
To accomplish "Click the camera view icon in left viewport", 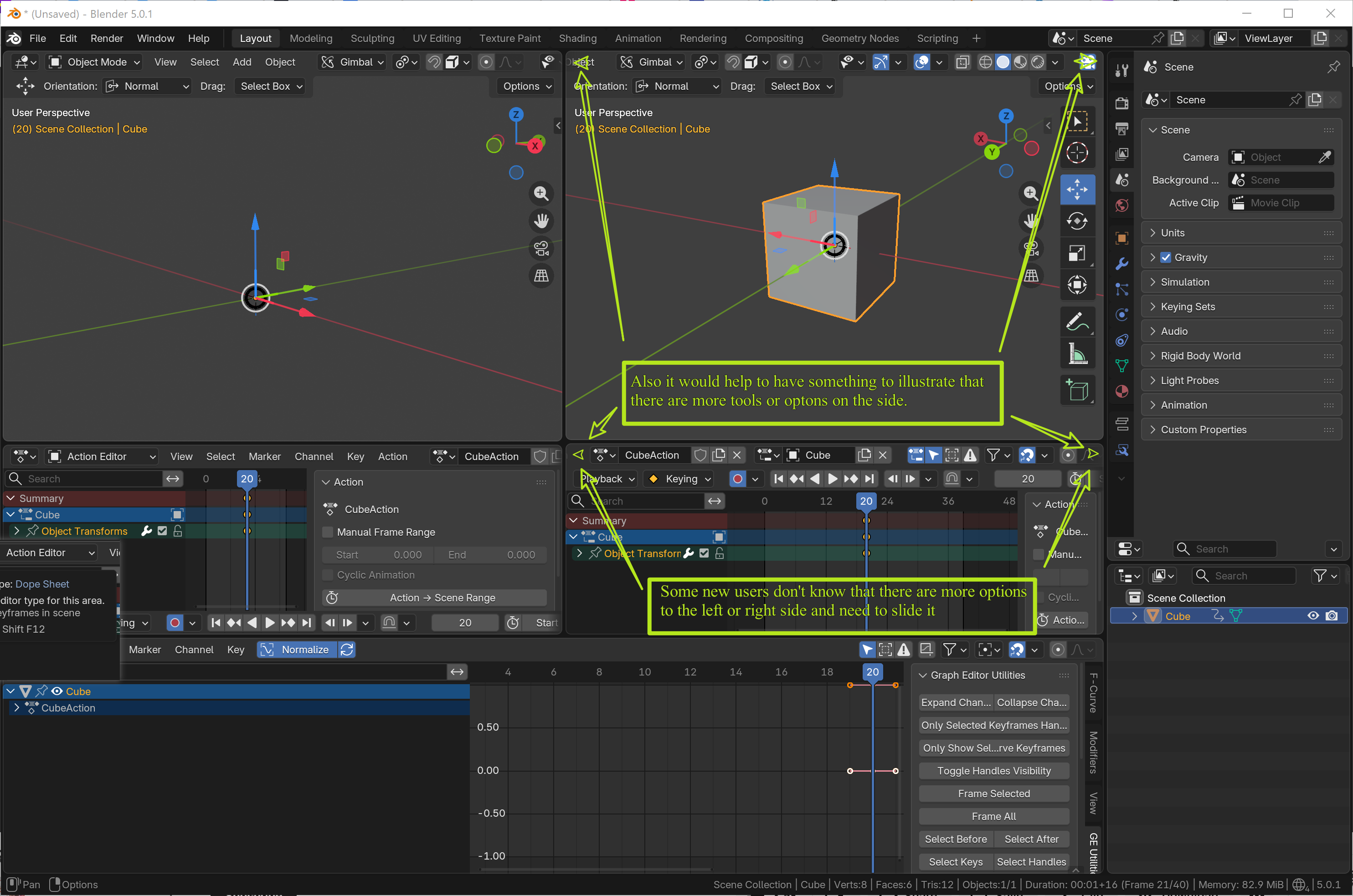I will click(x=541, y=249).
